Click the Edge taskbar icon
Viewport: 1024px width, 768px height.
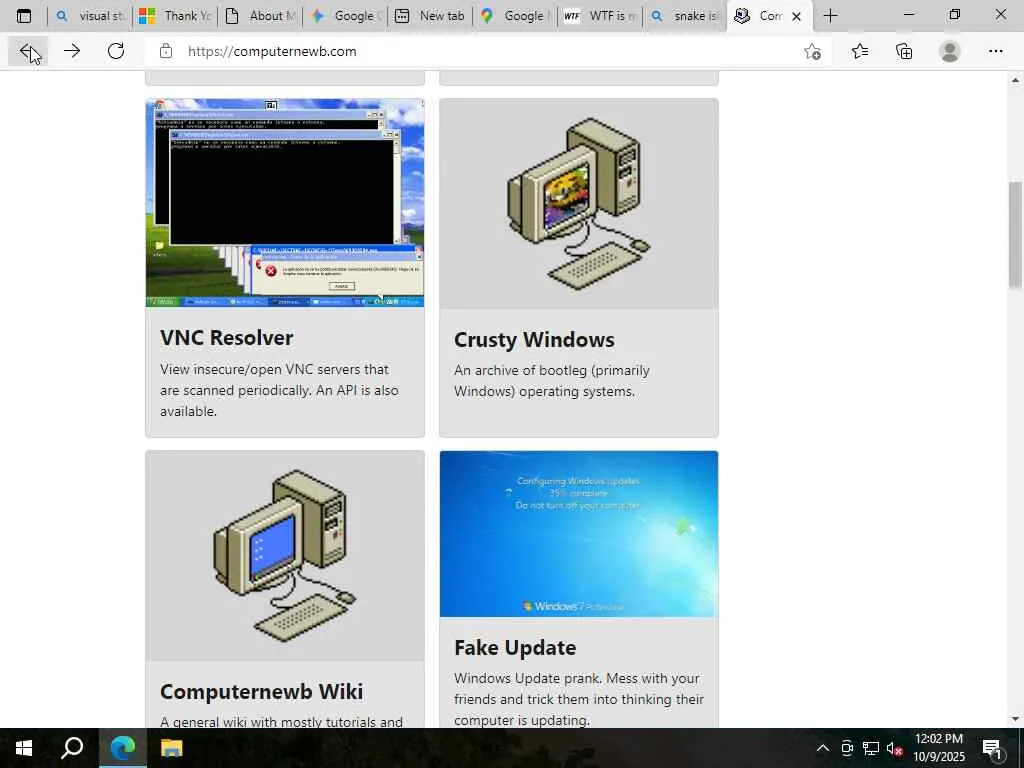point(122,748)
